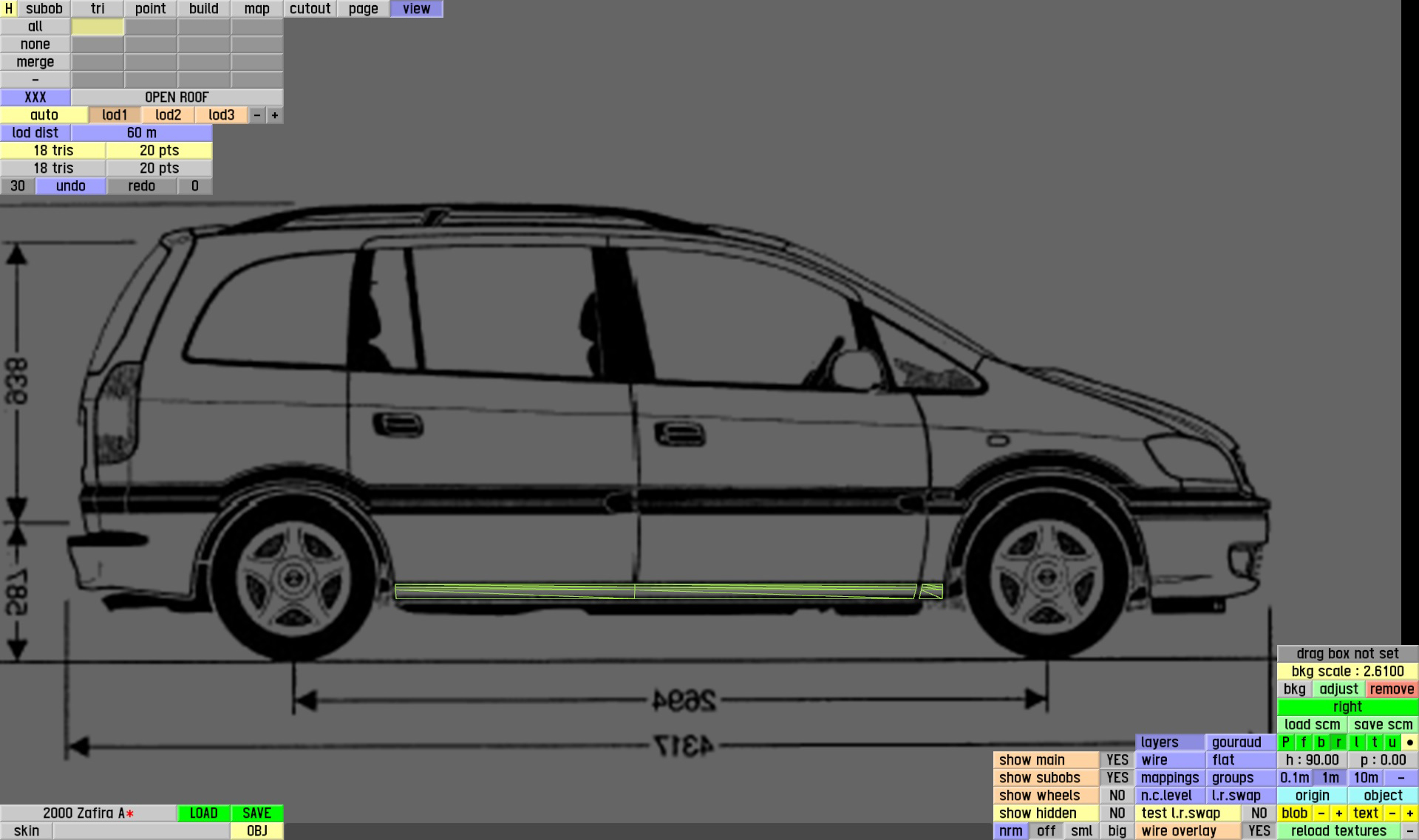
Task: Decrease text size with minus
Action: coord(1392,813)
